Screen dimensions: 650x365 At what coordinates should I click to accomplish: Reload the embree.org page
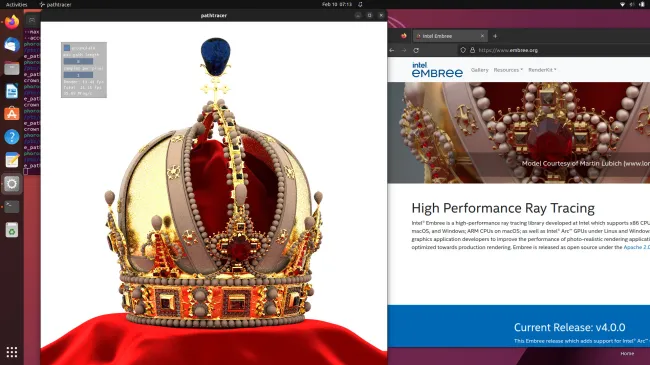coord(416,50)
